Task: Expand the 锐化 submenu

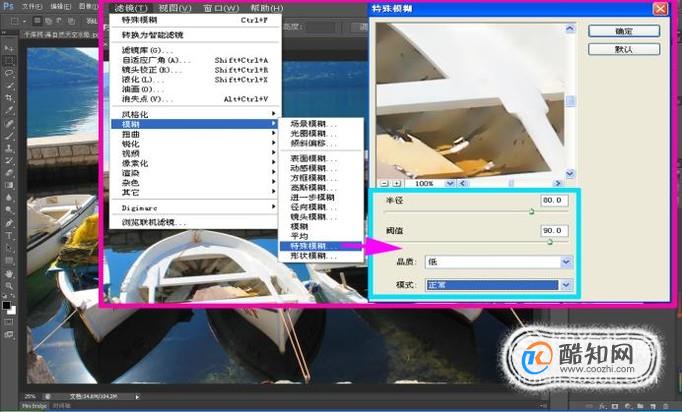Action: point(195,144)
